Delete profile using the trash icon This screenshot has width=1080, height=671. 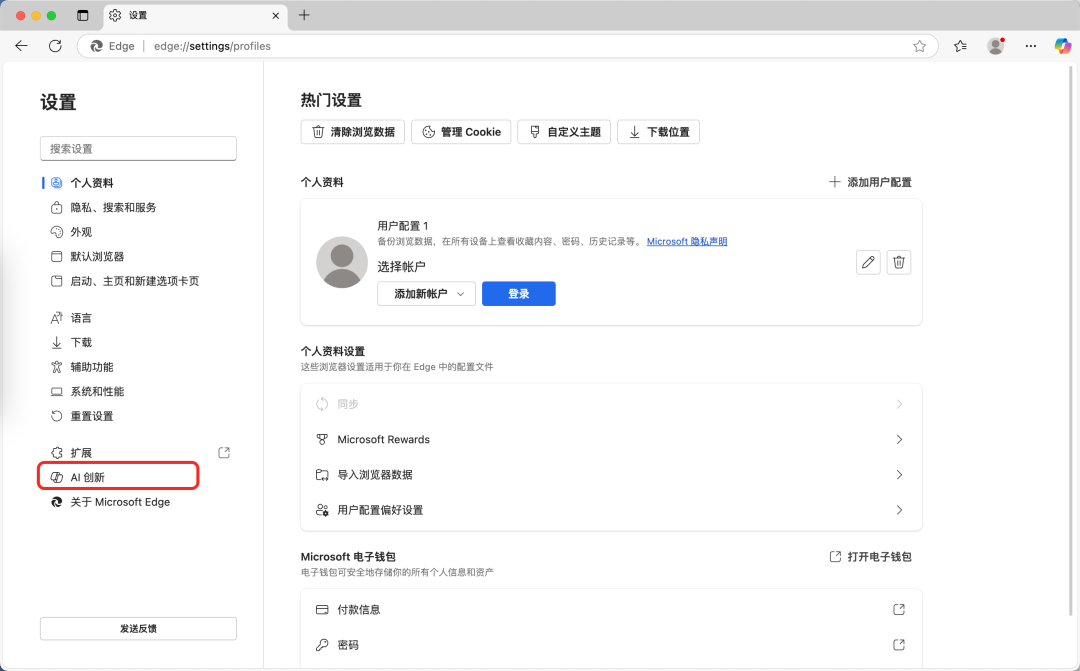pyautogui.click(x=899, y=262)
